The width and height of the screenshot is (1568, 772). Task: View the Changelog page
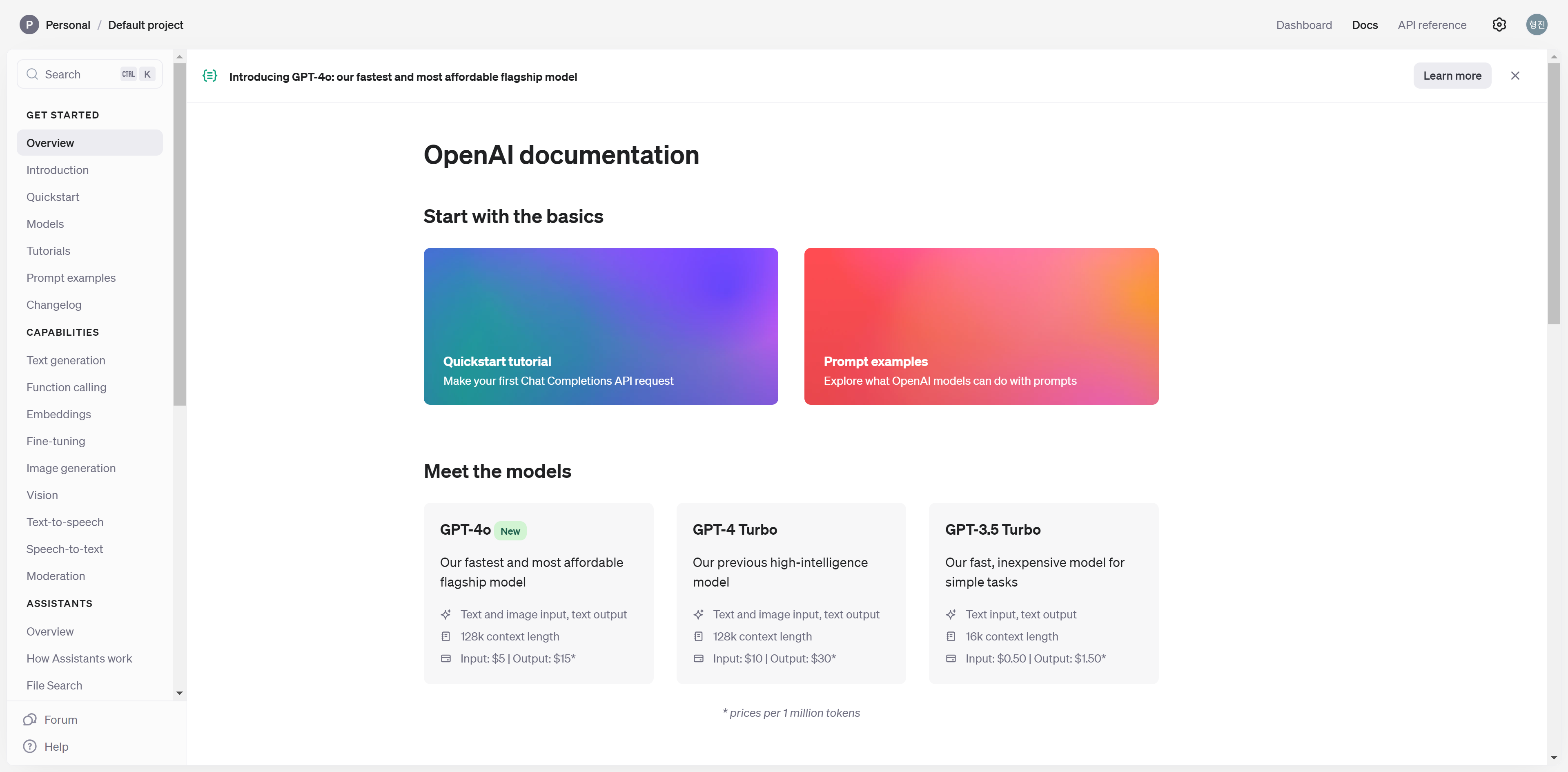[x=53, y=305]
